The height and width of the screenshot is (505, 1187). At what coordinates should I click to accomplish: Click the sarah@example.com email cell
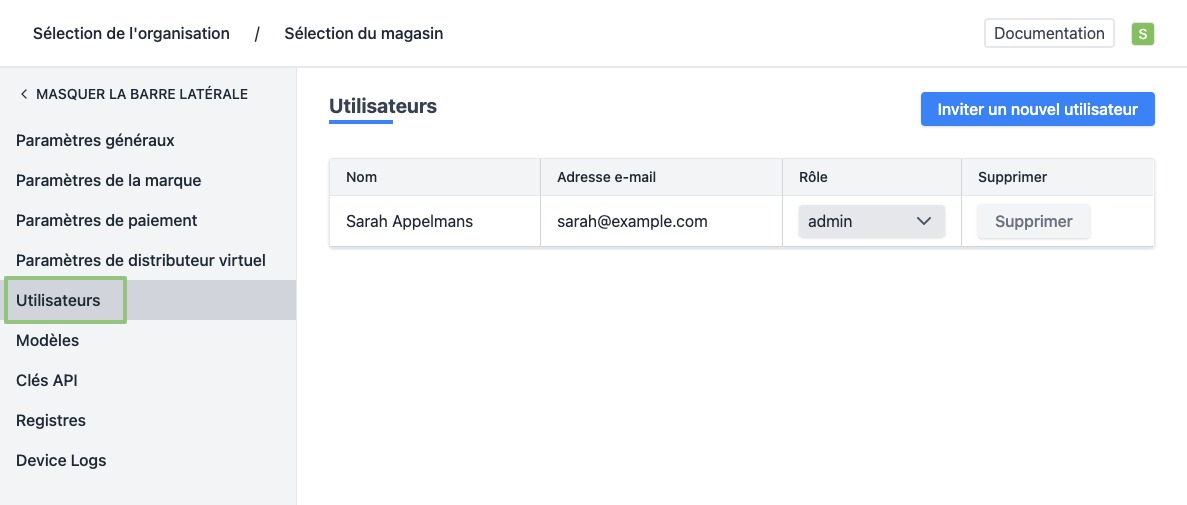click(632, 222)
